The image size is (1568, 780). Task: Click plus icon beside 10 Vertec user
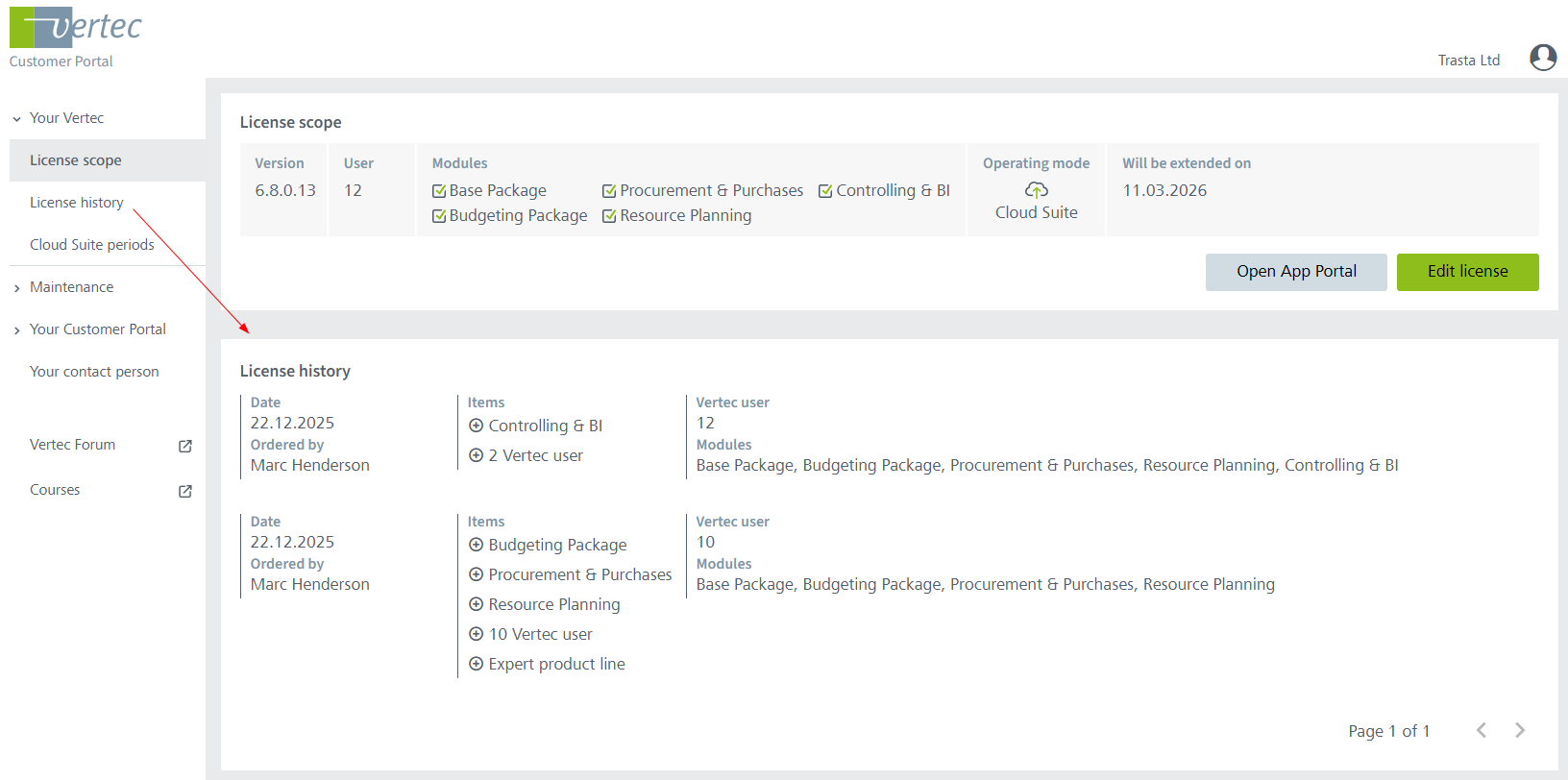[476, 634]
